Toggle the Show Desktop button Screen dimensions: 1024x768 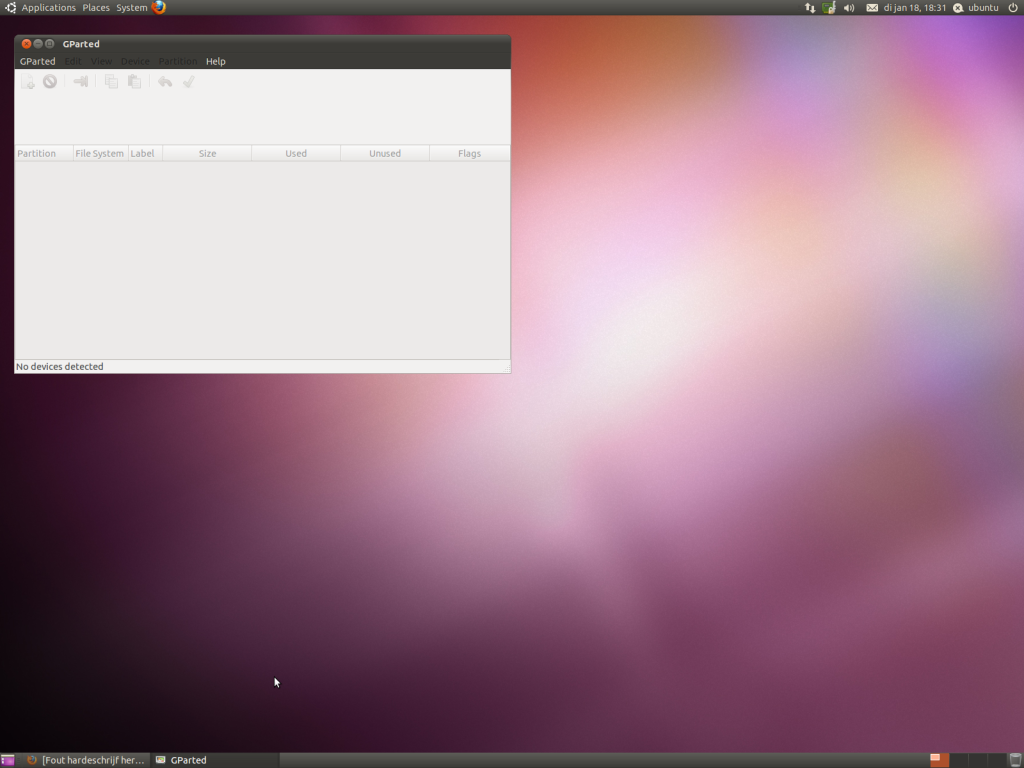point(8,760)
